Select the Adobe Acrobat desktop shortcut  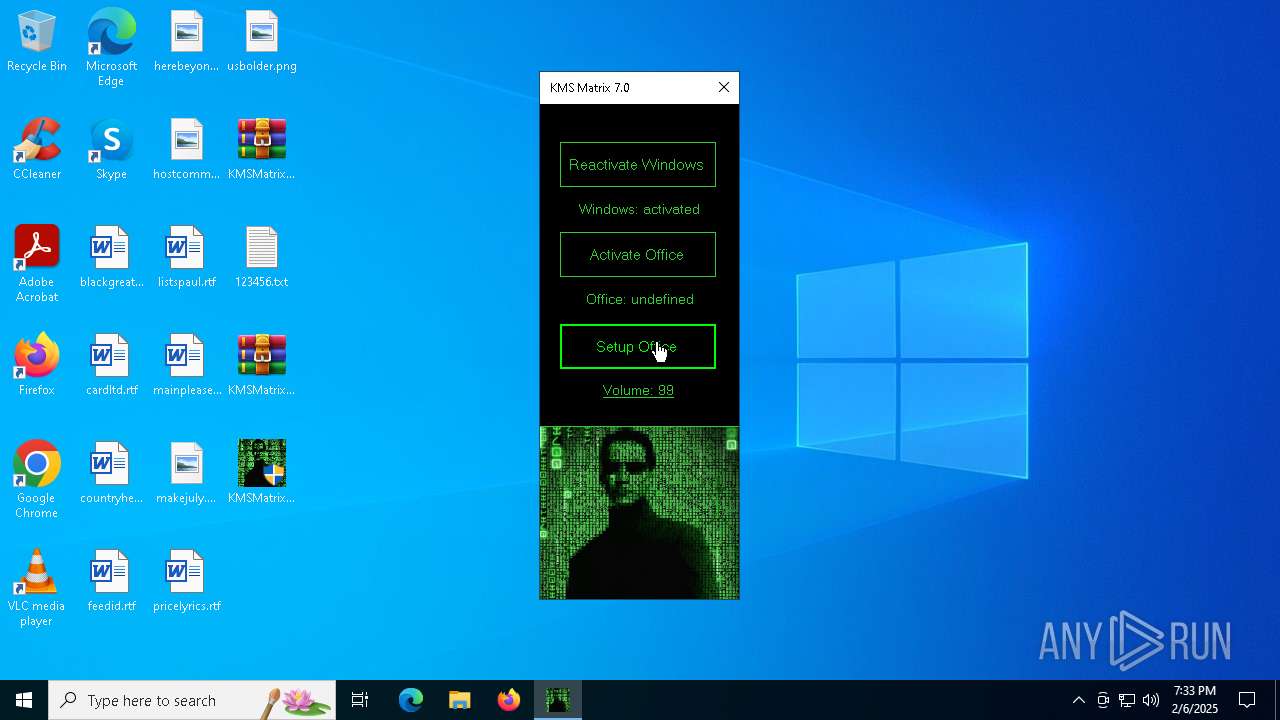tap(37, 264)
